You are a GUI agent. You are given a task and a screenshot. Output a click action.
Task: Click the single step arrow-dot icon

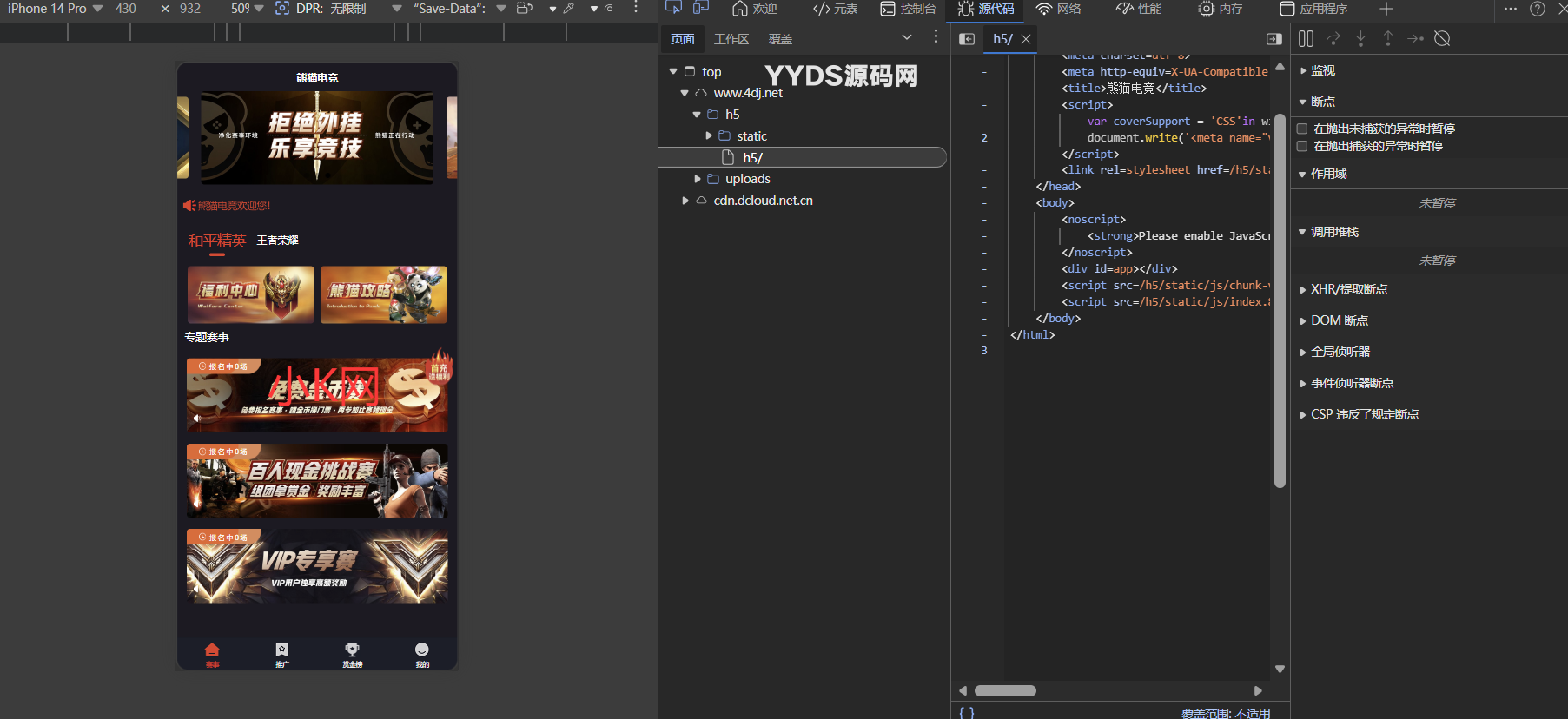(x=1415, y=39)
